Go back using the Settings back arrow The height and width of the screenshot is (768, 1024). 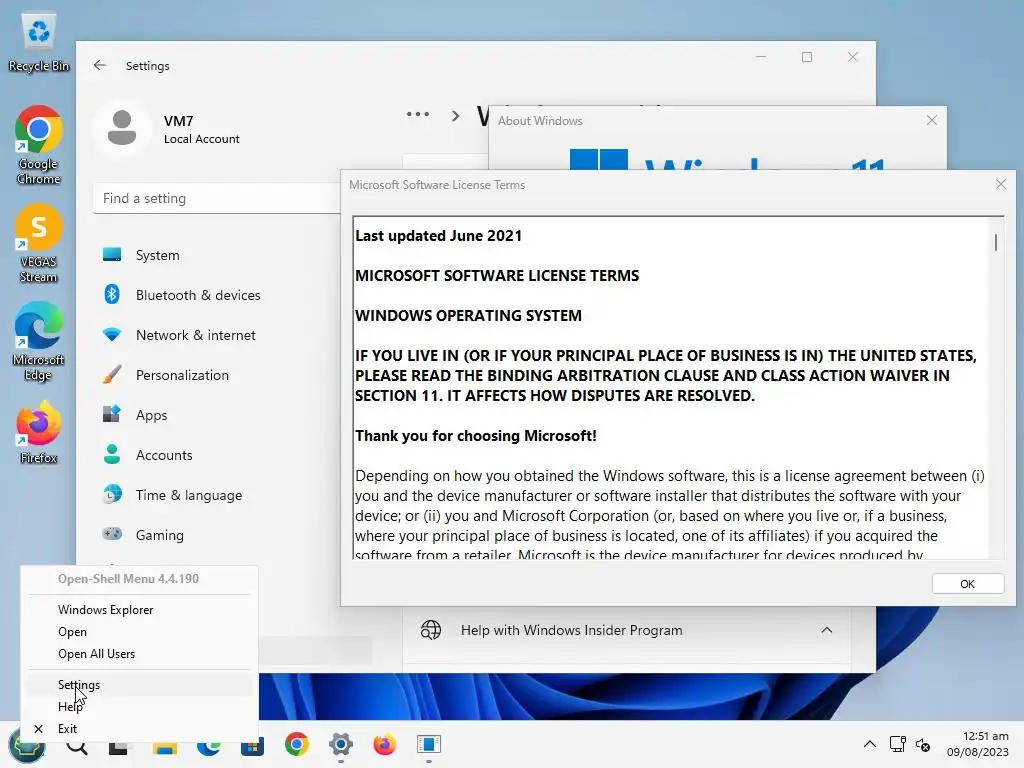coord(100,65)
